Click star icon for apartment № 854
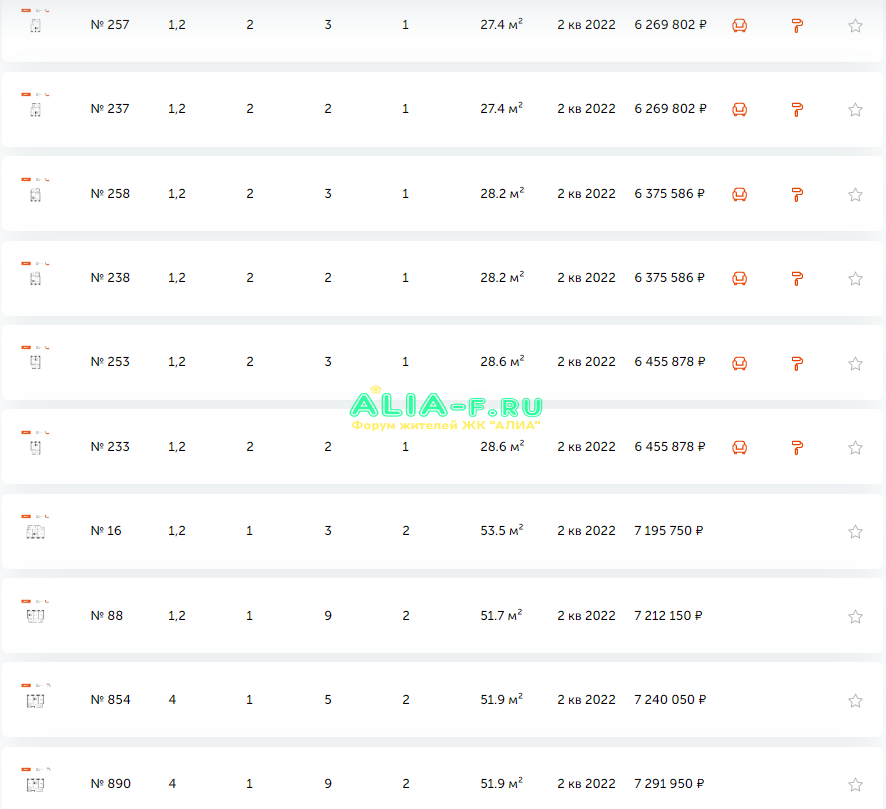Viewport: 886px width, 809px height. coord(855,701)
